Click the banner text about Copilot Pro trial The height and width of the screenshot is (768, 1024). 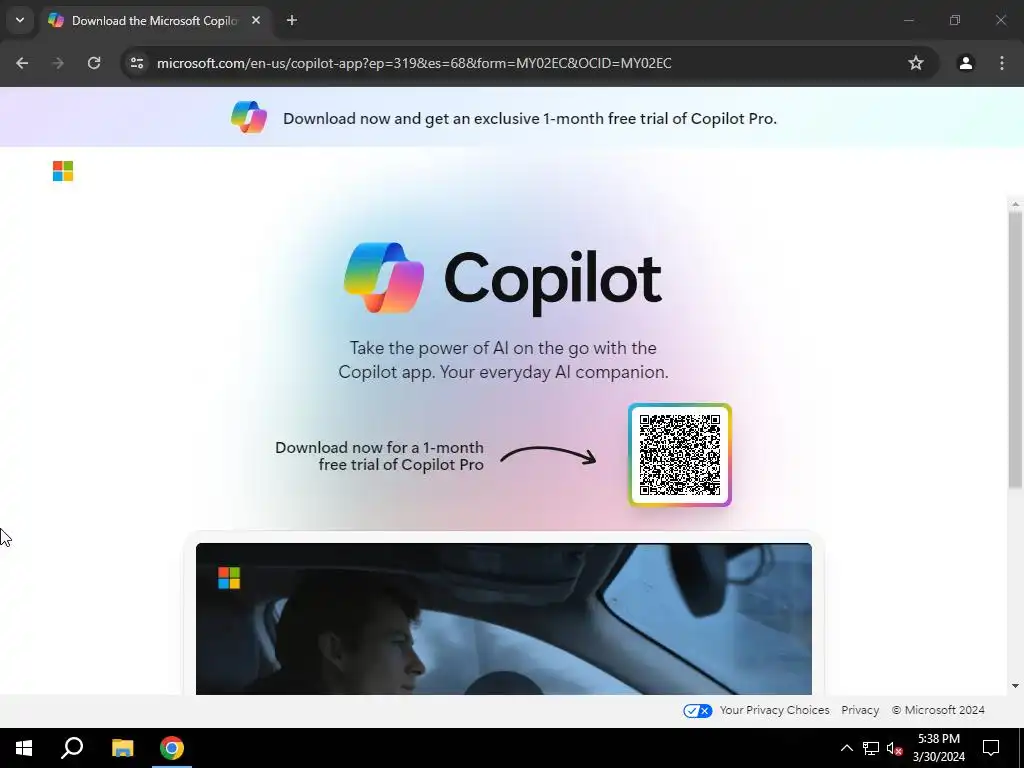pyautogui.click(x=530, y=118)
